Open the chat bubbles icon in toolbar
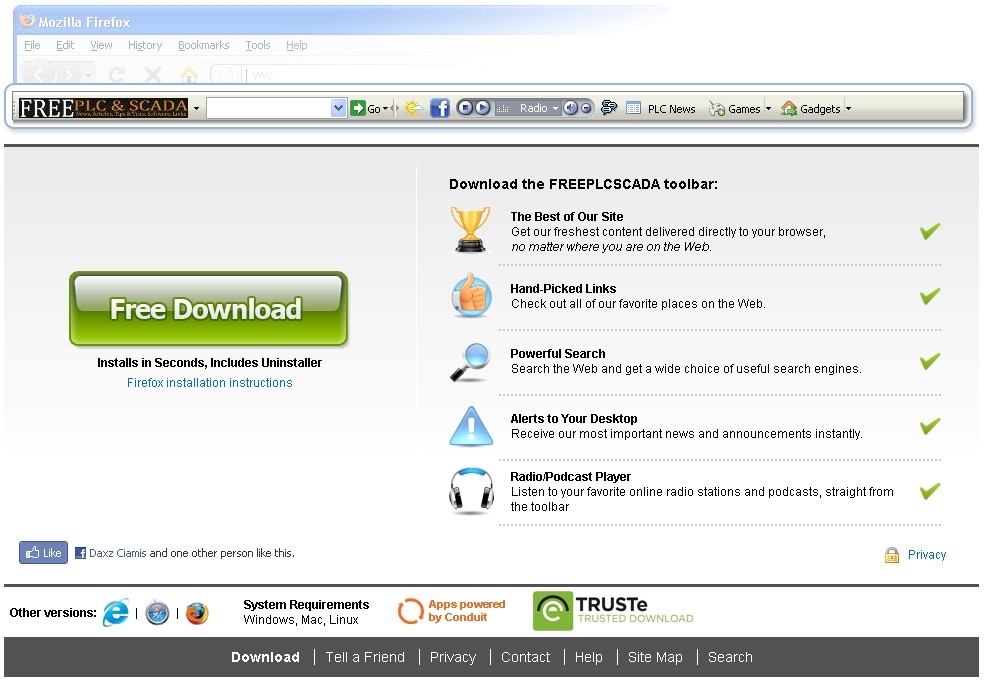985x683 pixels. pos(609,108)
